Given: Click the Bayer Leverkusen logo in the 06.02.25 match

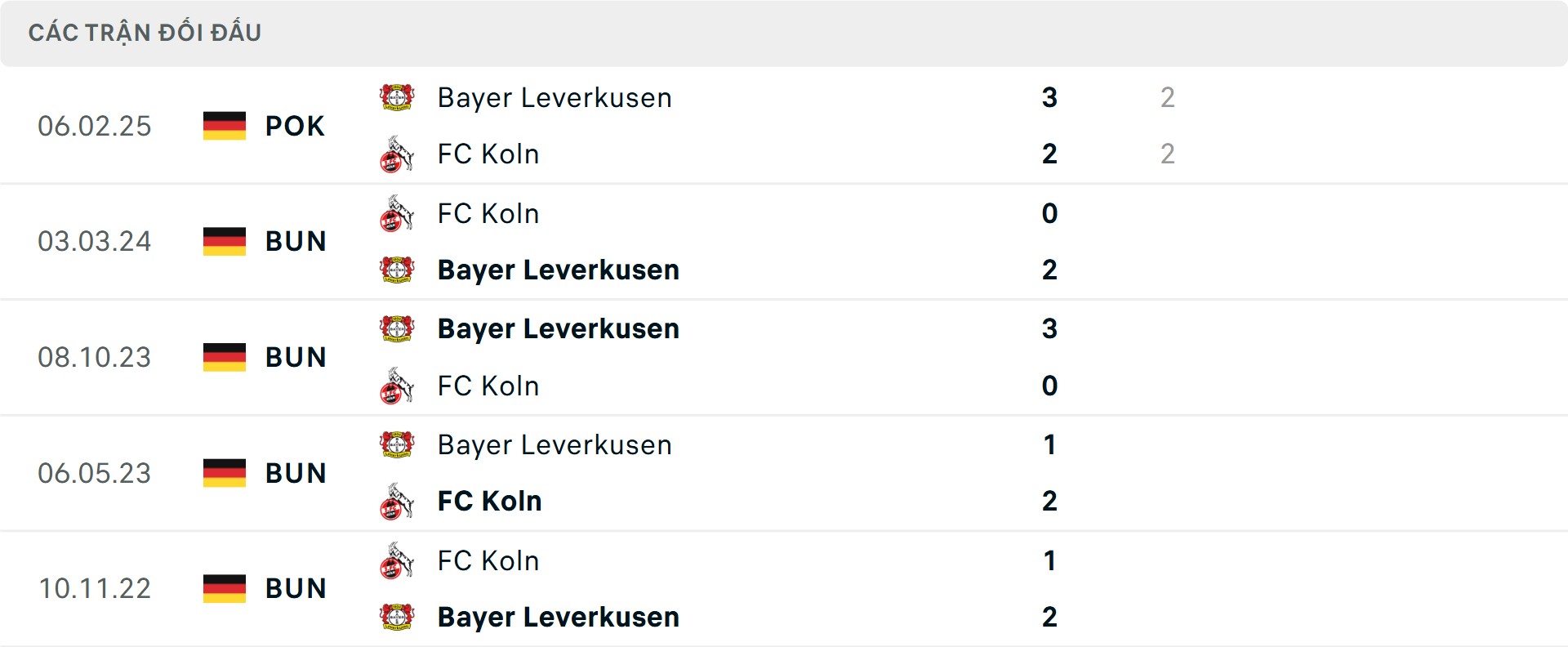Looking at the screenshot, I should pos(398,97).
